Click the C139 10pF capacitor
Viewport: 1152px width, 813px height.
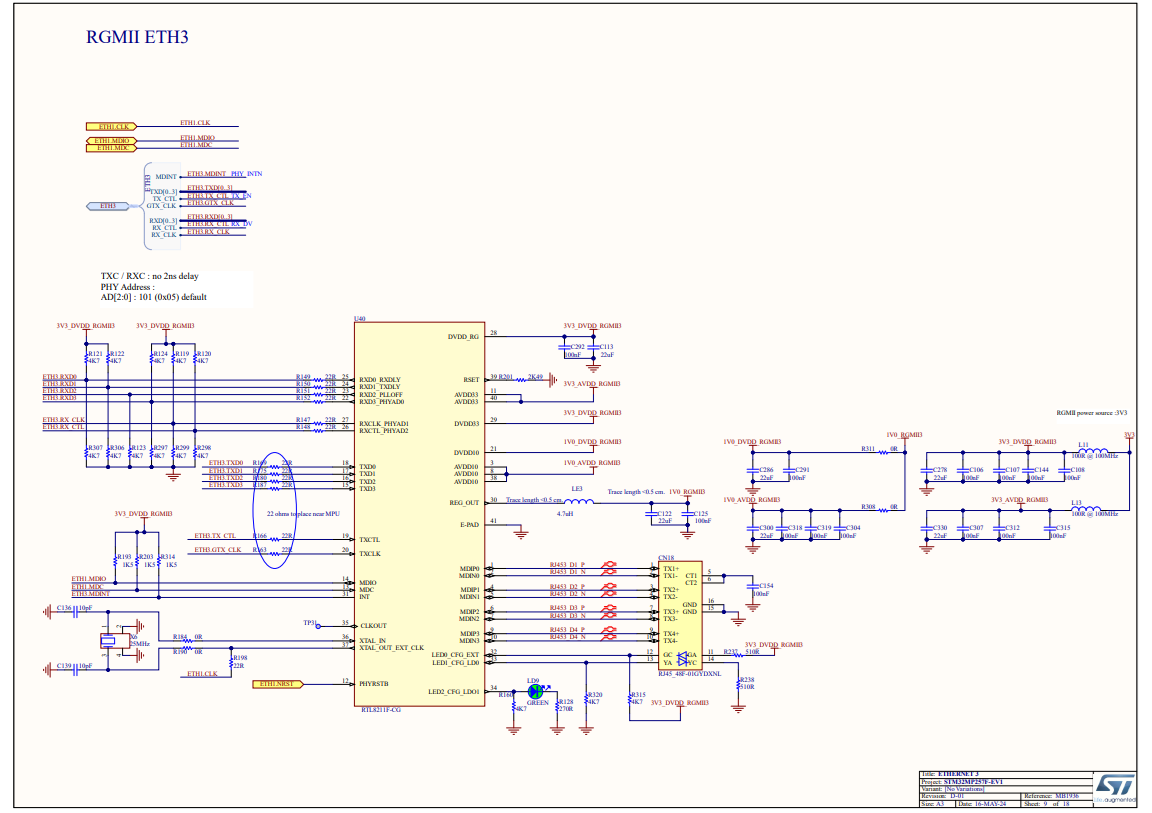click(x=75, y=669)
